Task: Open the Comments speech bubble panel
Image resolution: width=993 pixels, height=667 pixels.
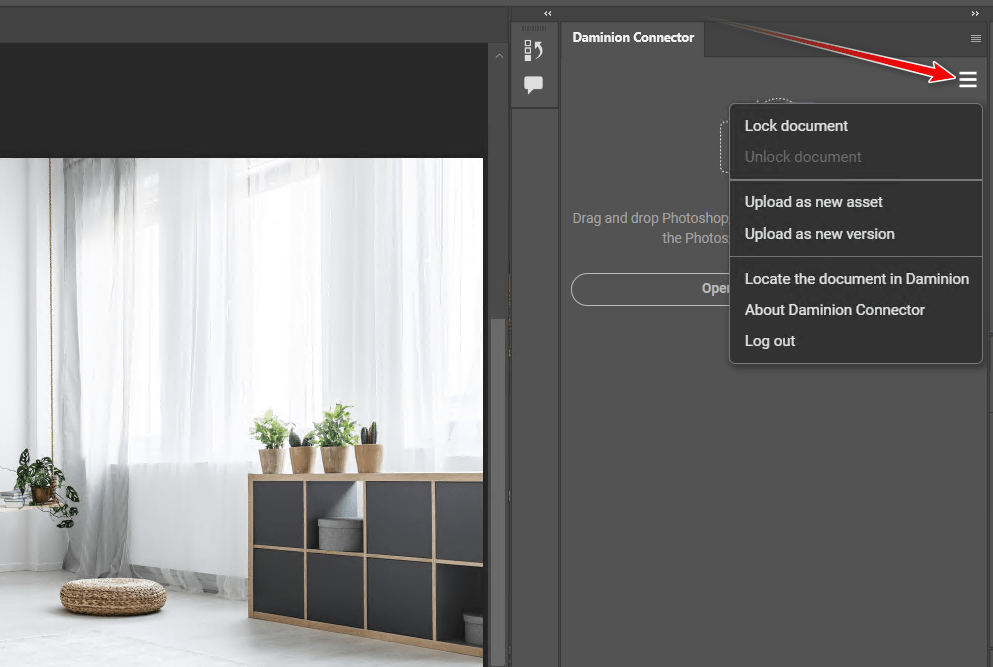Action: [534, 85]
